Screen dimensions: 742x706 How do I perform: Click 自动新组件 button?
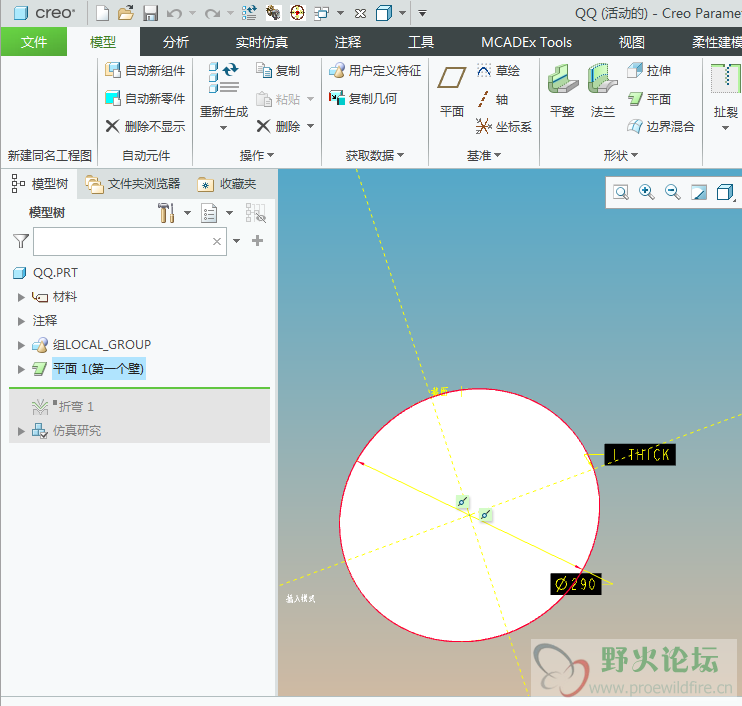145,71
